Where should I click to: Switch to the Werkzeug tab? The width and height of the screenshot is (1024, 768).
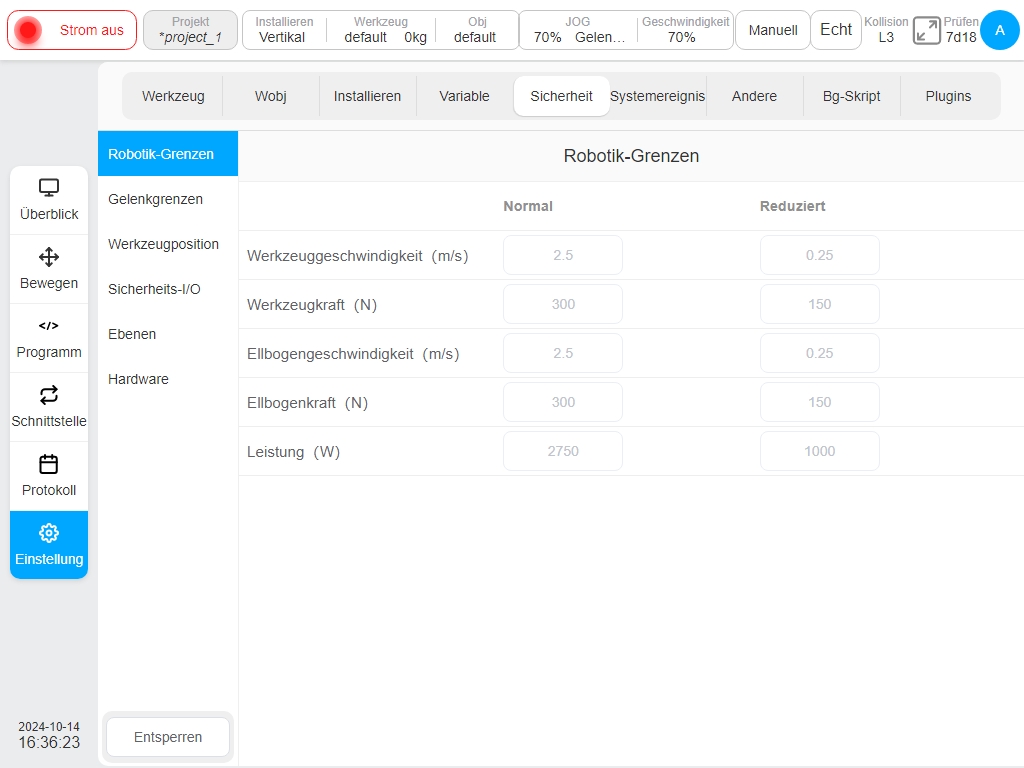pyautogui.click(x=173, y=96)
